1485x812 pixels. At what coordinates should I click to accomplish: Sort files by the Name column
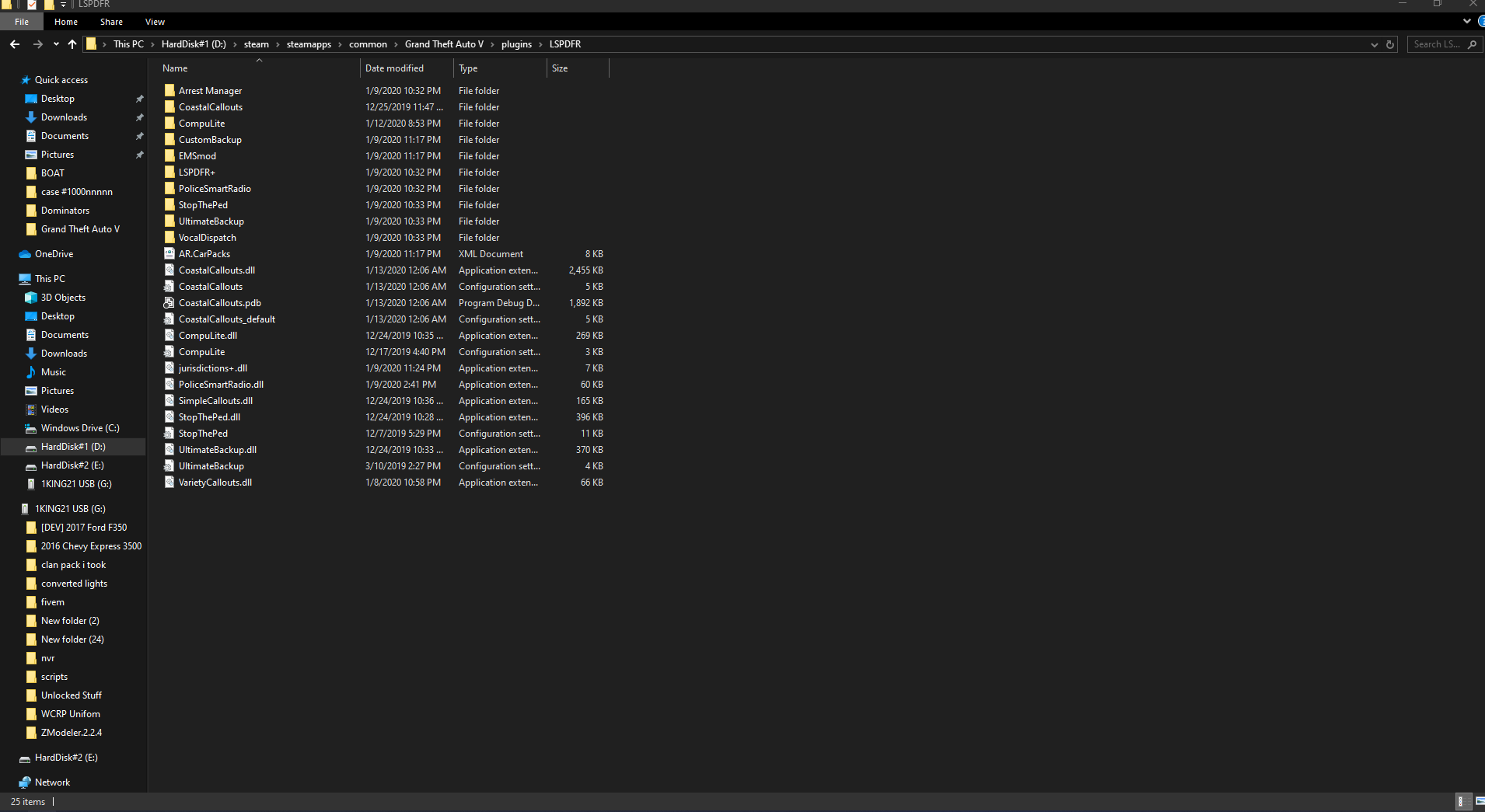(x=259, y=68)
